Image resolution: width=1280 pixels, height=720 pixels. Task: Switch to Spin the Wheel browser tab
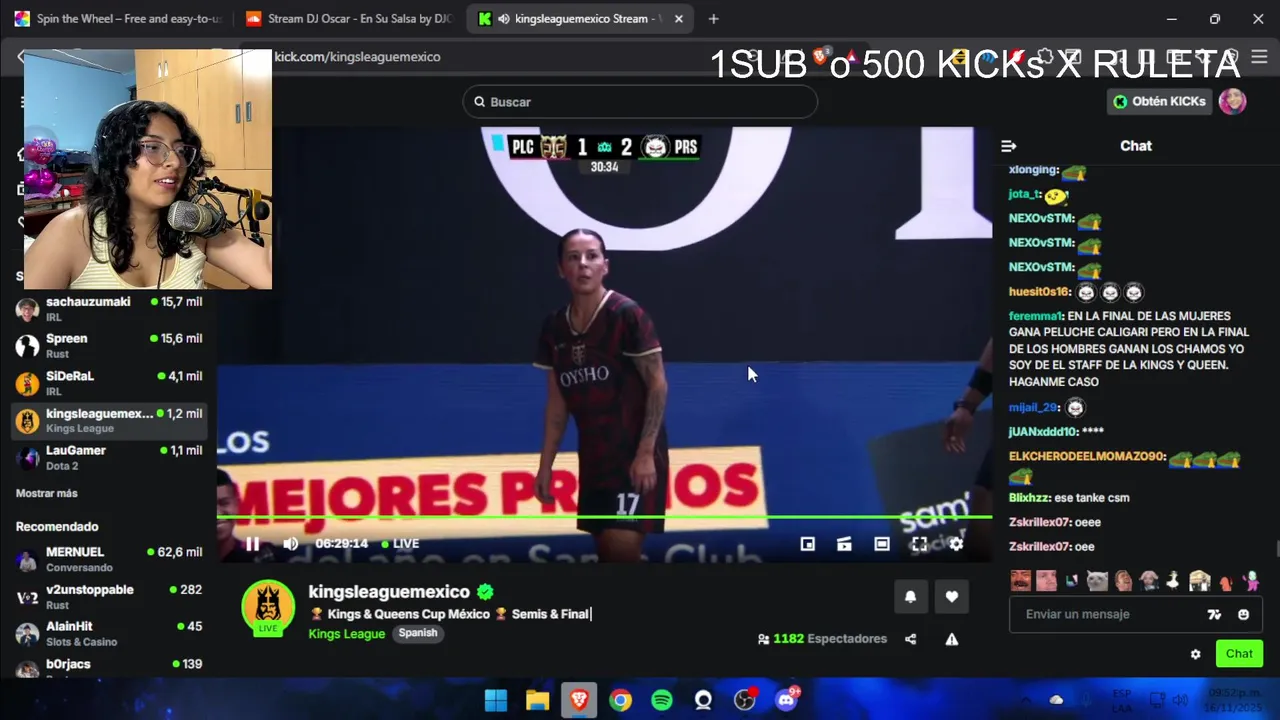[x=120, y=19]
